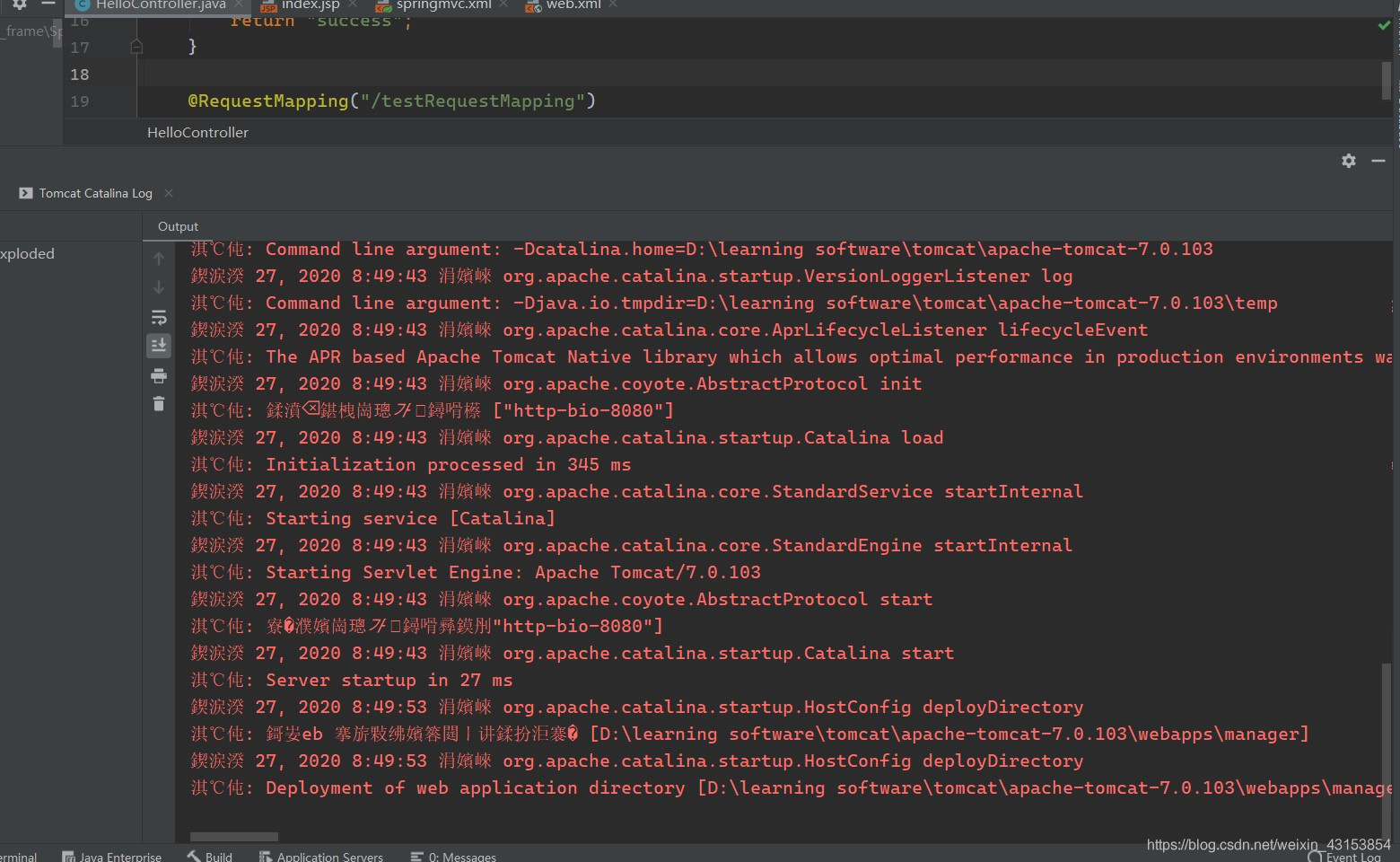Open project panel gear settings
Image resolution: width=1400 pixels, height=862 pixels.
(19, 4)
